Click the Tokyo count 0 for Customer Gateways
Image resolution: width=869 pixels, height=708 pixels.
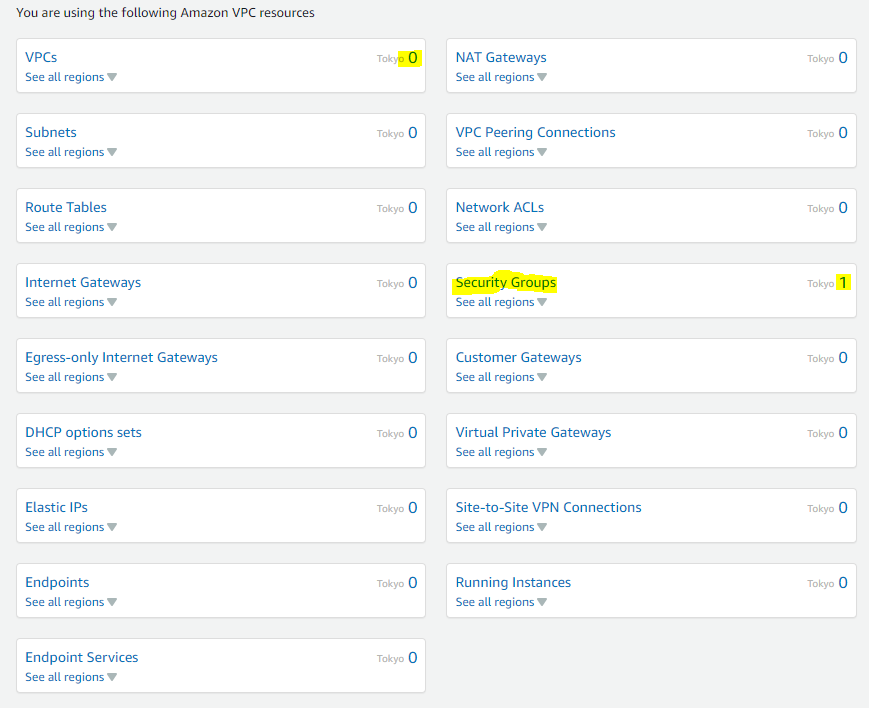(x=843, y=358)
